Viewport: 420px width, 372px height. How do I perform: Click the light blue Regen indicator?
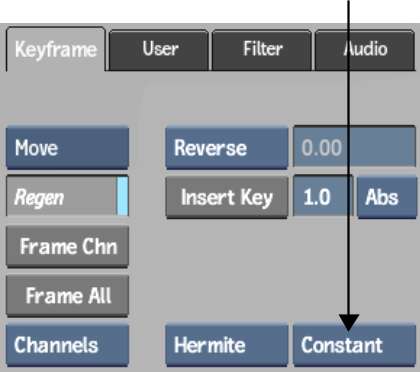click(122, 196)
